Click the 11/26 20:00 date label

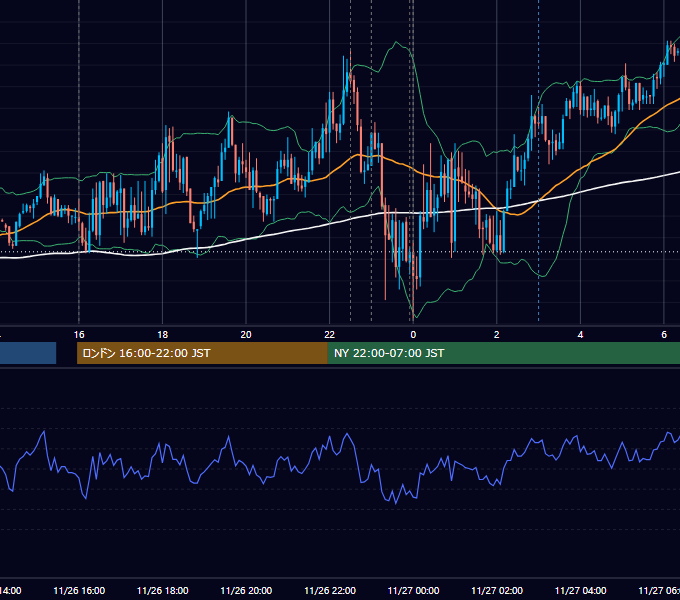(x=246, y=591)
